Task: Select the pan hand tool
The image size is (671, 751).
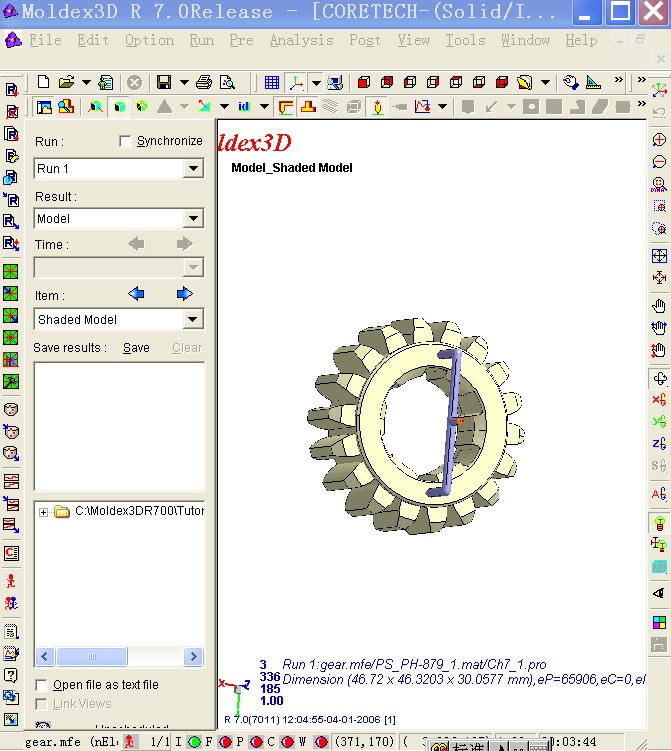Action: pos(660,306)
